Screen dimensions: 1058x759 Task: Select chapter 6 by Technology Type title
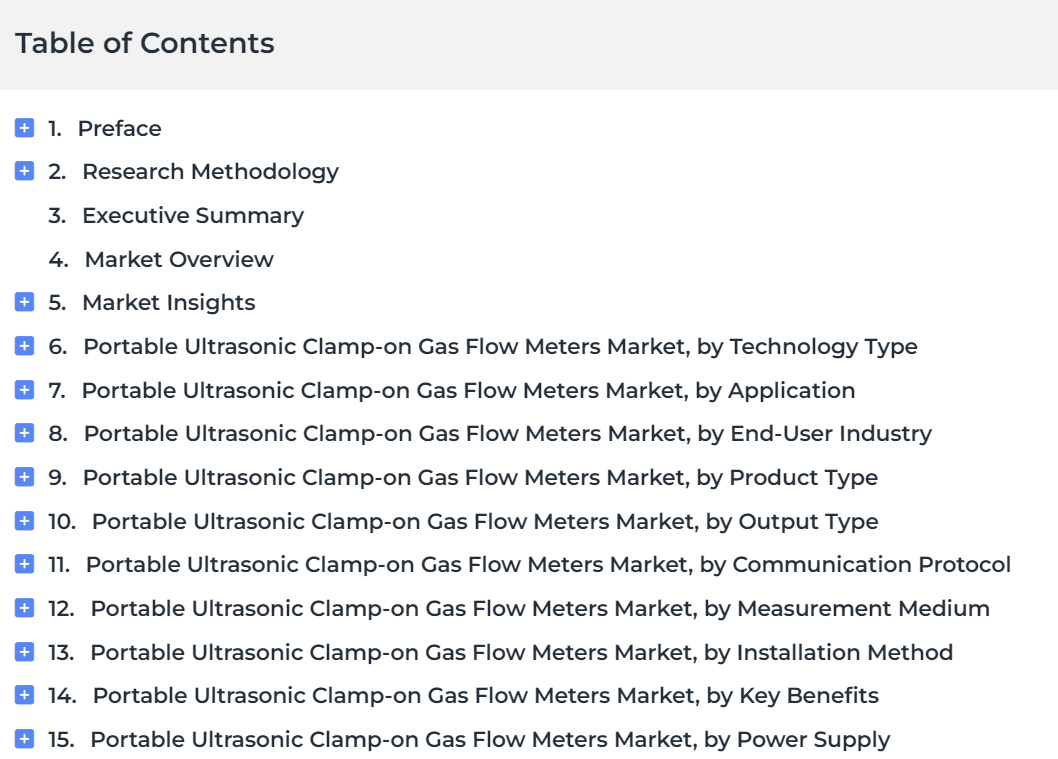(x=500, y=347)
